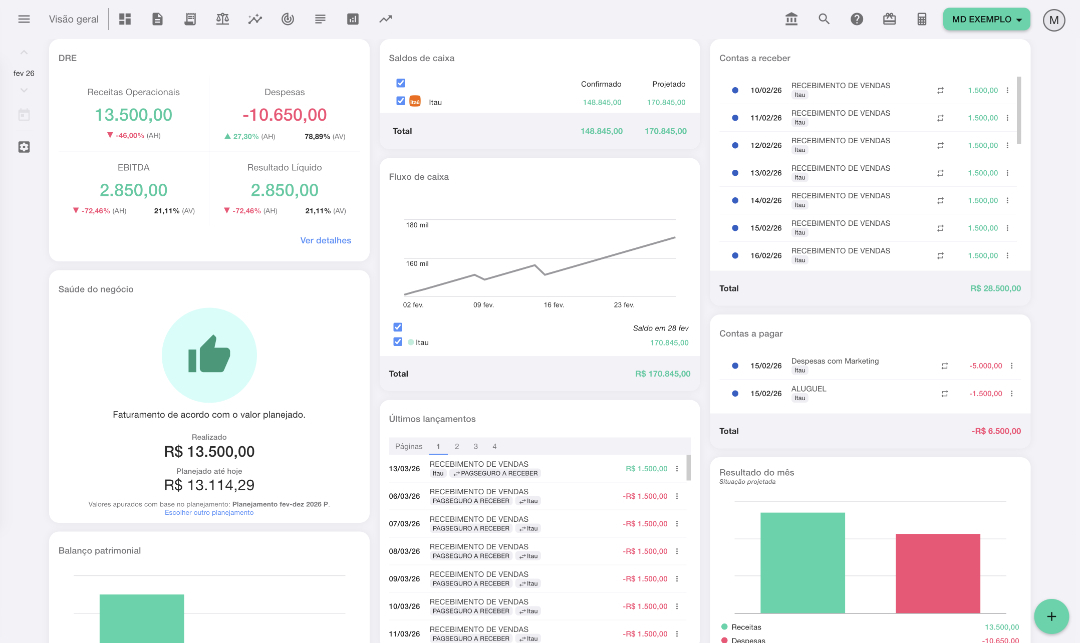1080x643 pixels.
Task: Open the MD EXEMPLO company dropdown
Action: [986, 20]
